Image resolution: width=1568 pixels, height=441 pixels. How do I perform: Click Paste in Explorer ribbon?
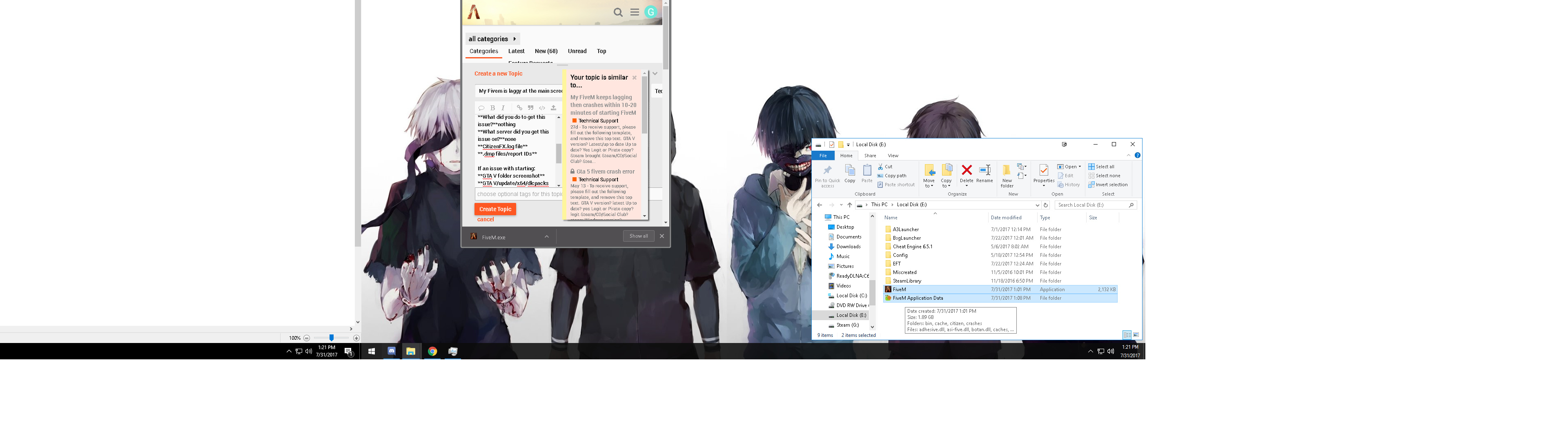pos(867,174)
